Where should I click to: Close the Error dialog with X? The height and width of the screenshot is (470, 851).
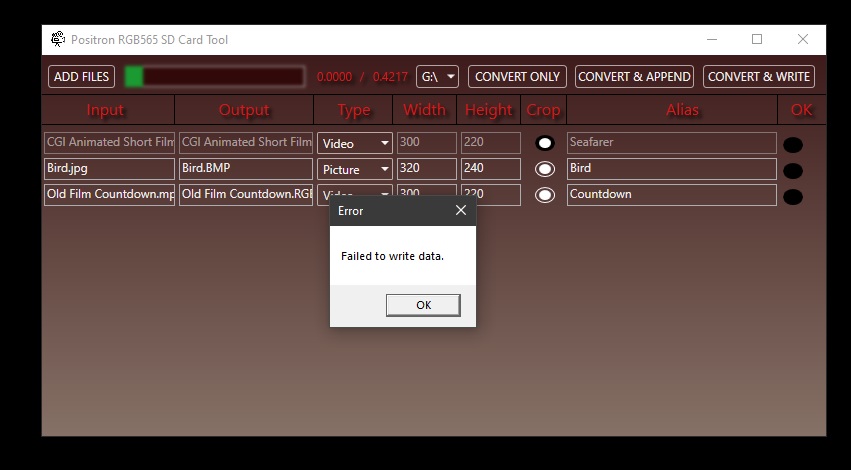point(461,211)
